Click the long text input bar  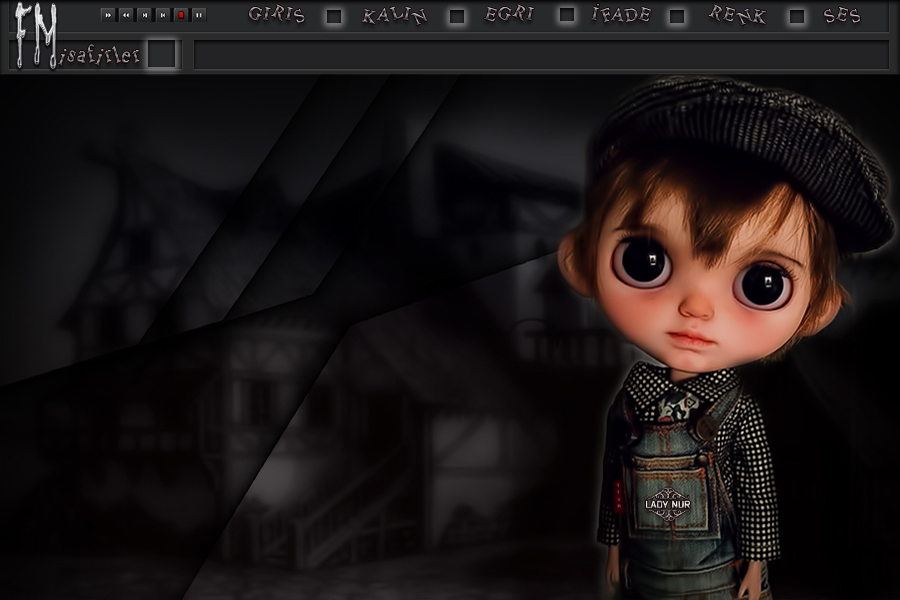click(x=541, y=55)
